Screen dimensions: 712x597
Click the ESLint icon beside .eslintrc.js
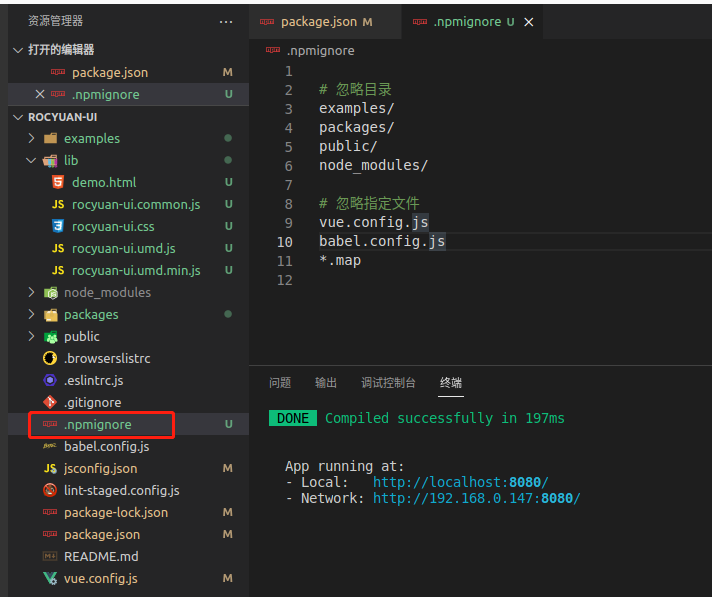tap(50, 380)
